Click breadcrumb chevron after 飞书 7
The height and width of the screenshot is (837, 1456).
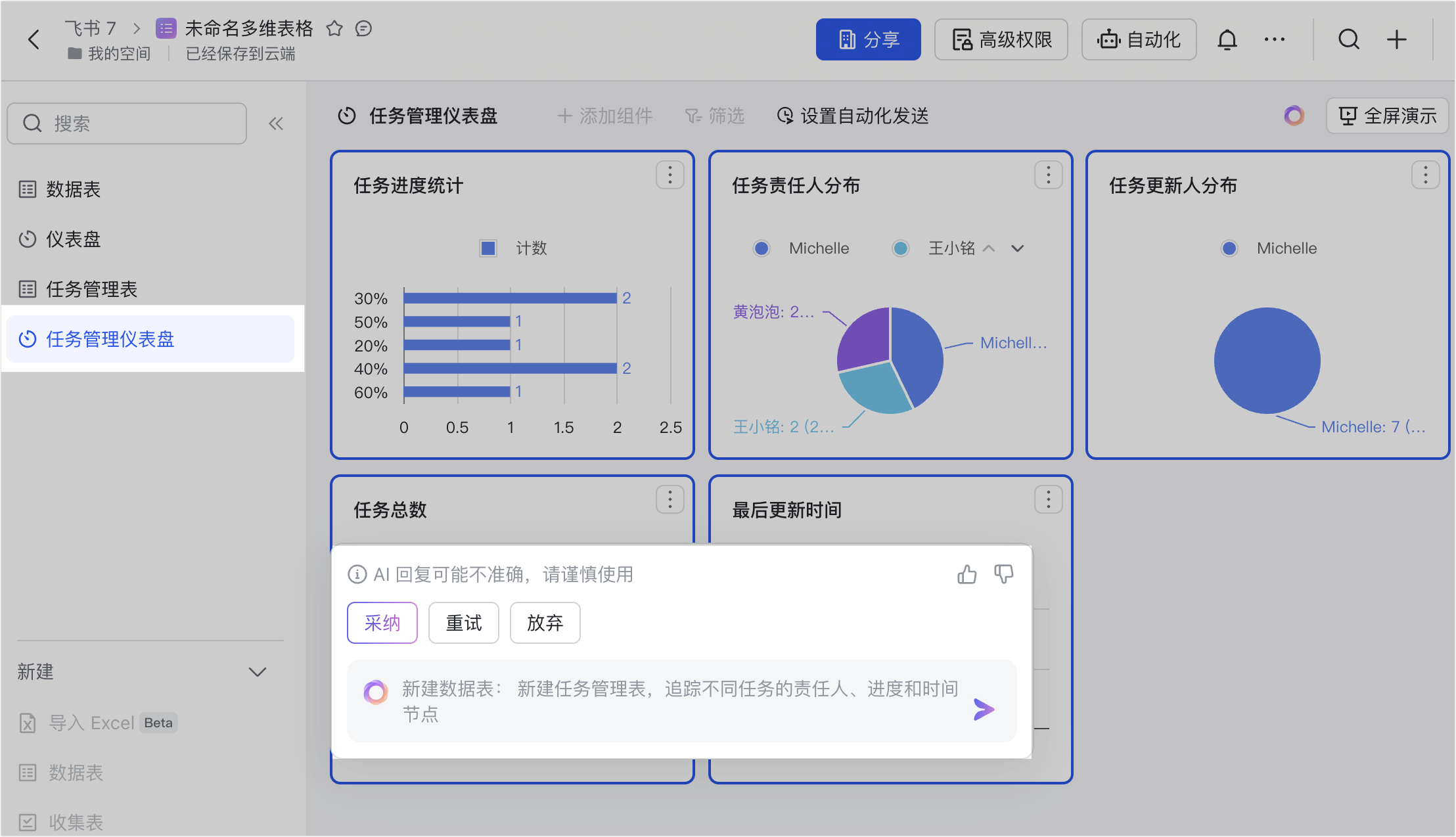pyautogui.click(x=137, y=28)
